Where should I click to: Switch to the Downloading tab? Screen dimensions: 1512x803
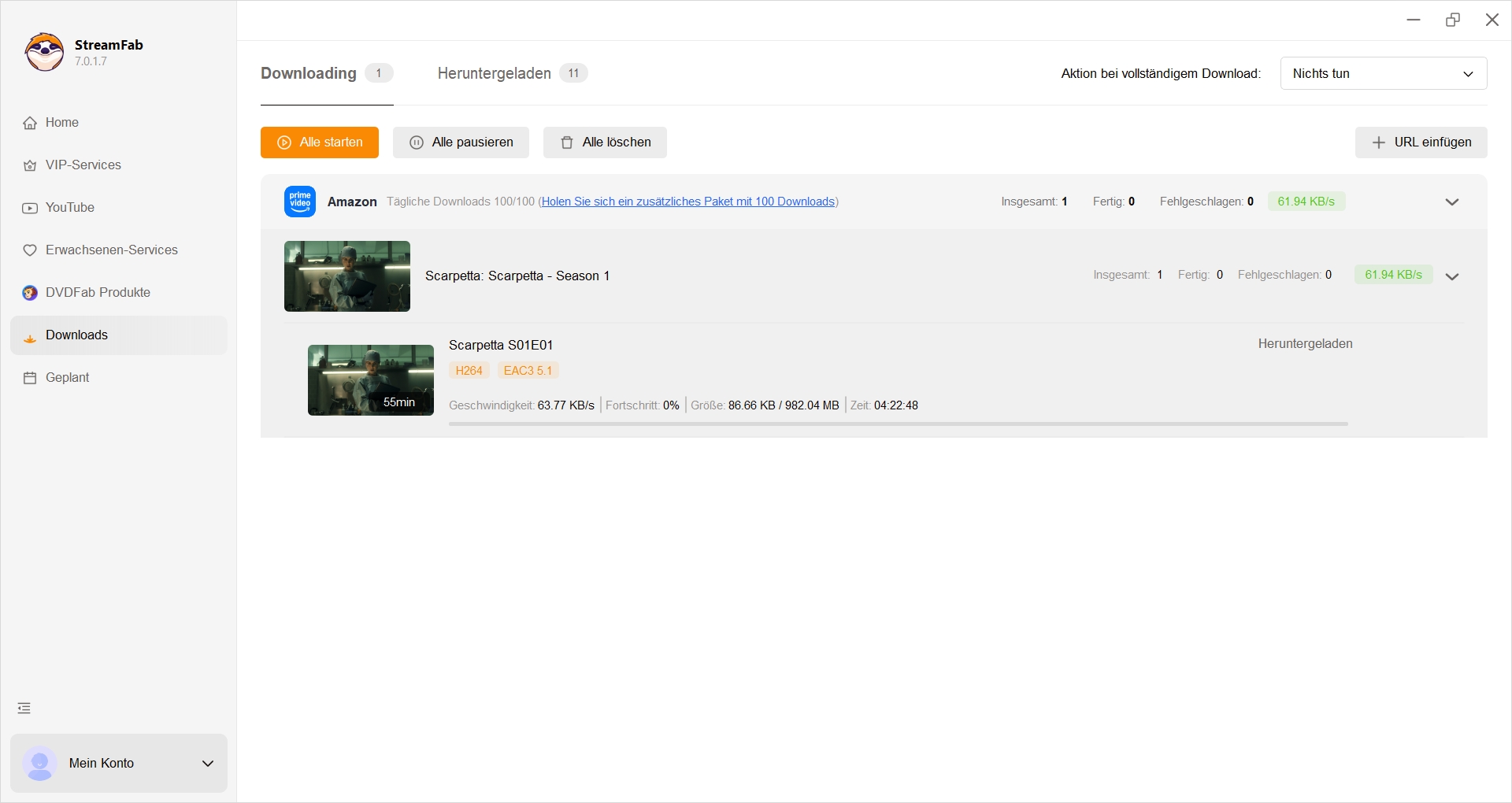click(x=308, y=73)
